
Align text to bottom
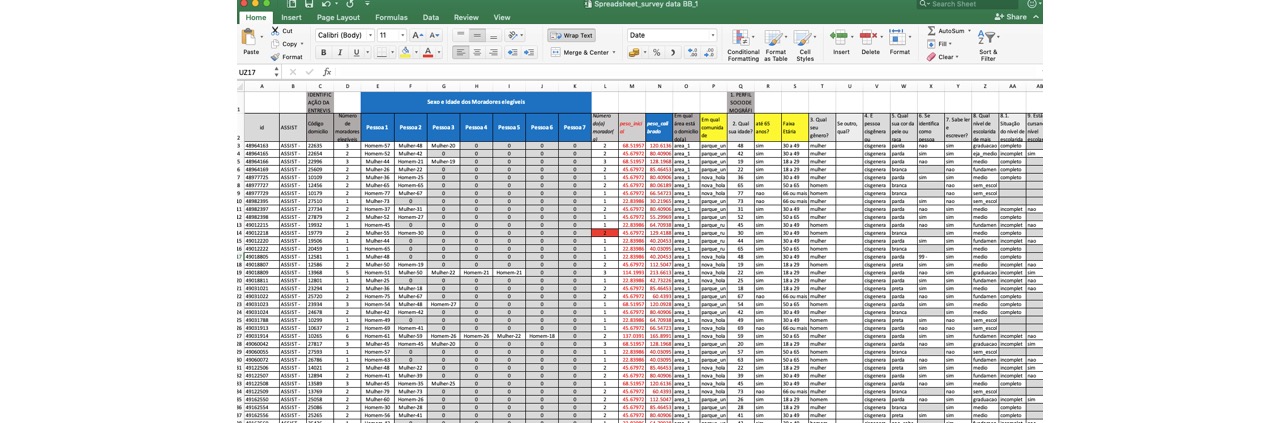(x=493, y=35)
